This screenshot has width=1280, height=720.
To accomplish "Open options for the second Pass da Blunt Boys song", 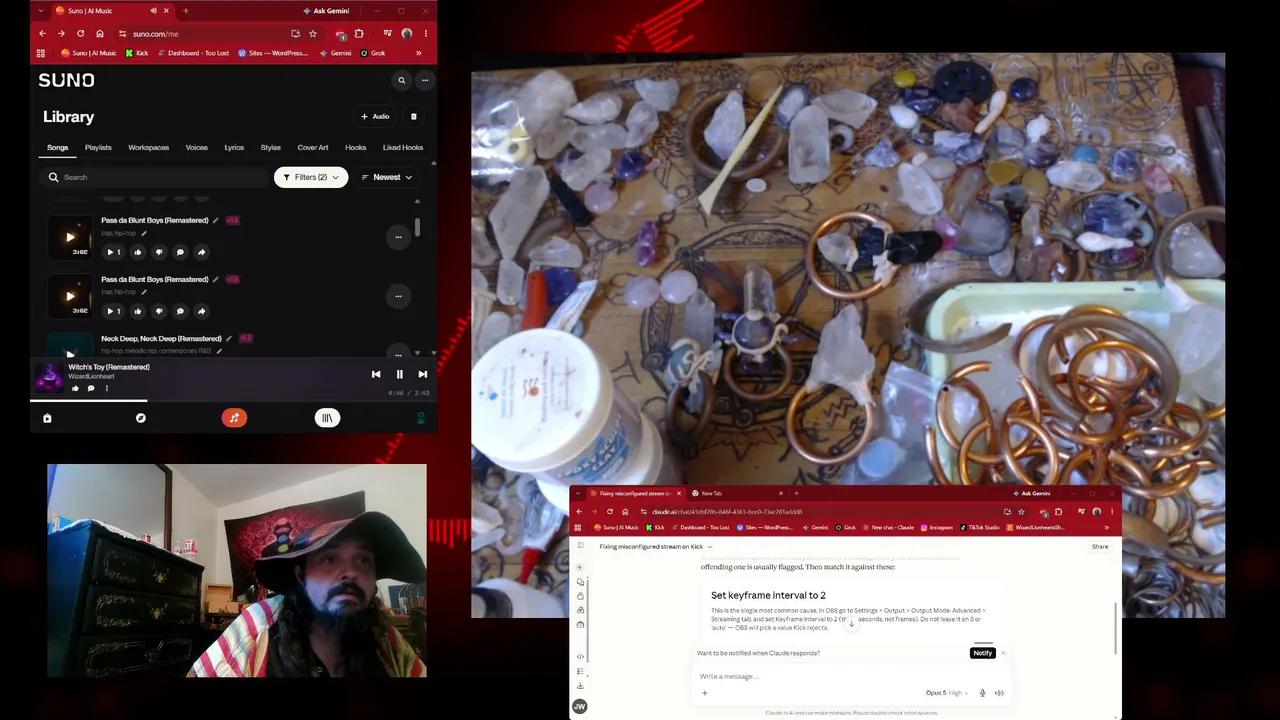I will [x=398, y=296].
